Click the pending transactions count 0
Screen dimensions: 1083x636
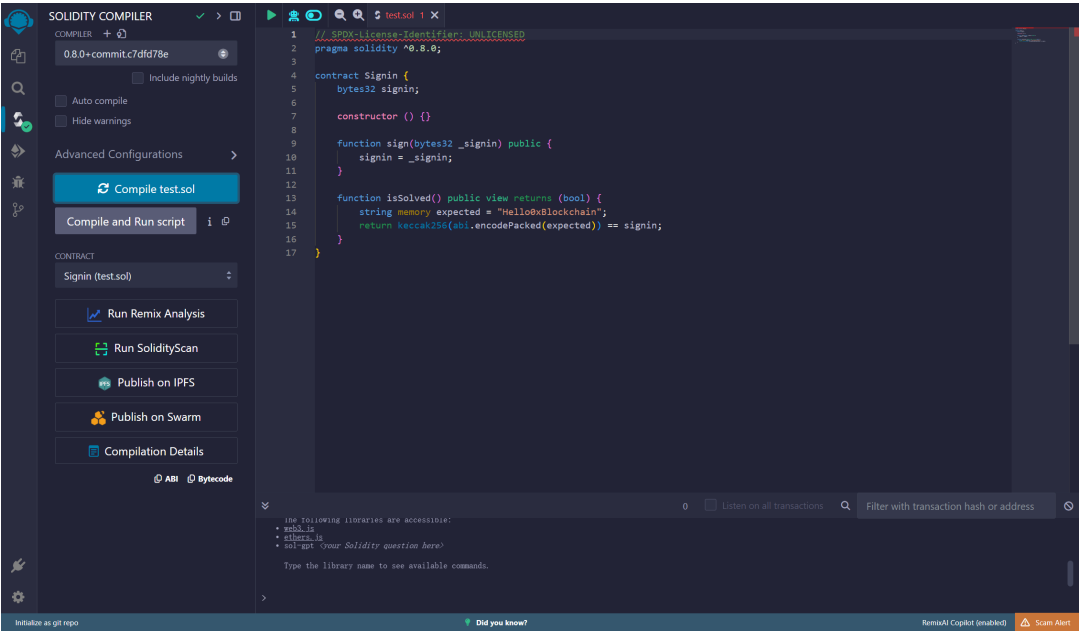[685, 506]
